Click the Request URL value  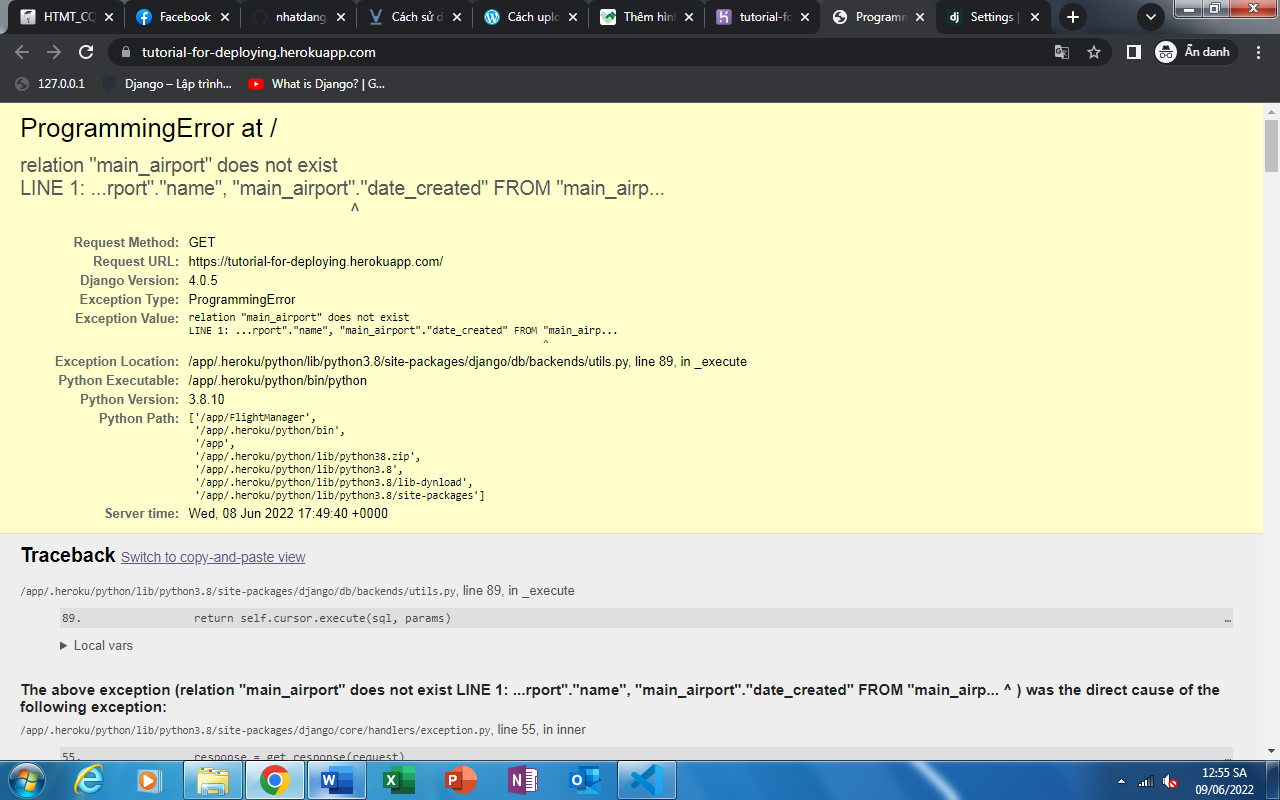(x=316, y=262)
